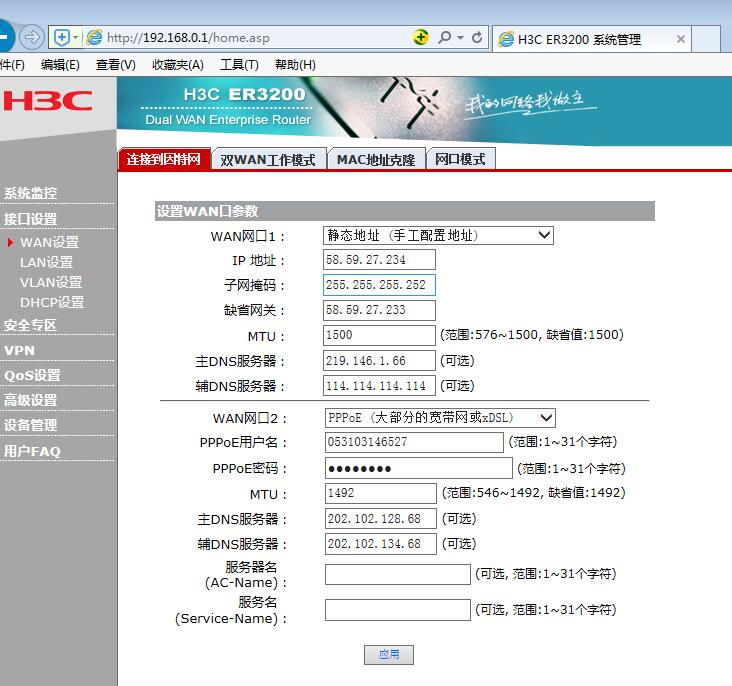Click the green plus add-on icon
The height and width of the screenshot is (686, 732).
tap(421, 37)
